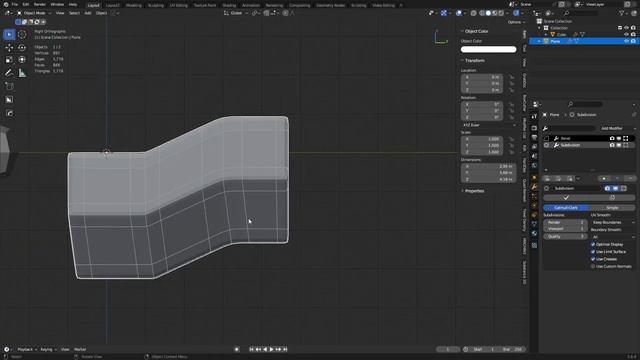
Task: Activate the Cursor tool
Action: (x=22, y=35)
